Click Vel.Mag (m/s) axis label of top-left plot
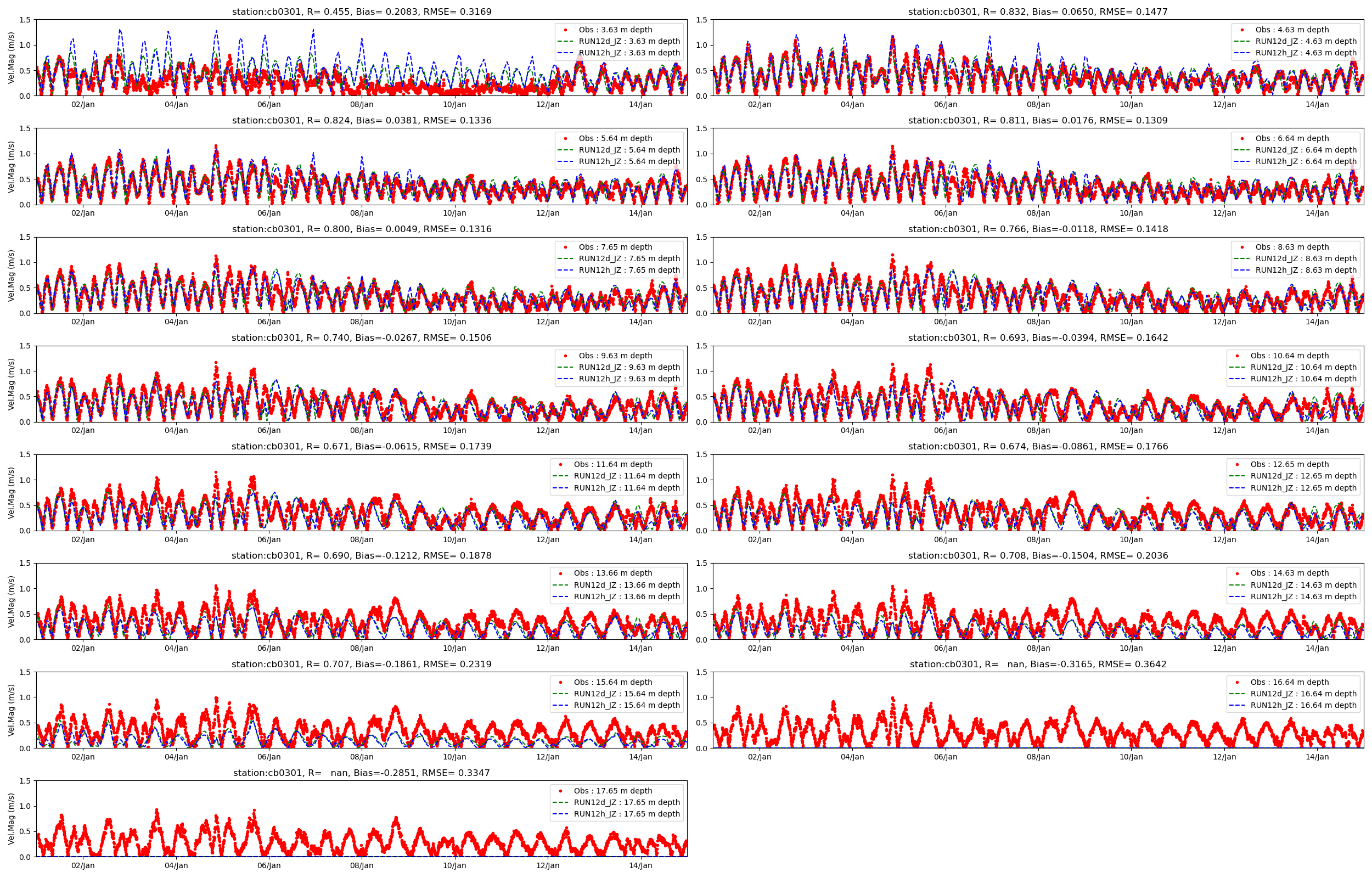1372x878 pixels. coord(12,58)
